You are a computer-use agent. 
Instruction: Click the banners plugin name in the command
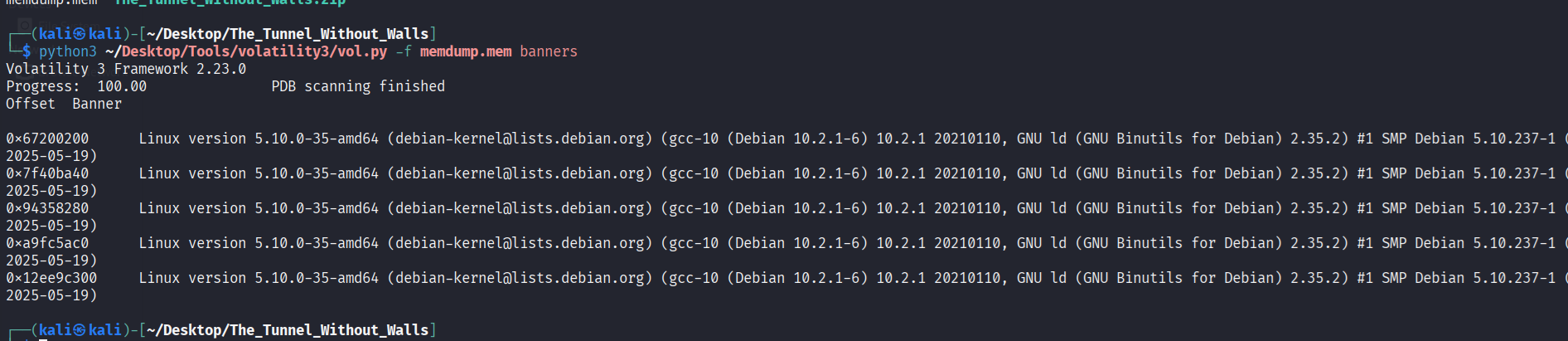tap(548, 51)
